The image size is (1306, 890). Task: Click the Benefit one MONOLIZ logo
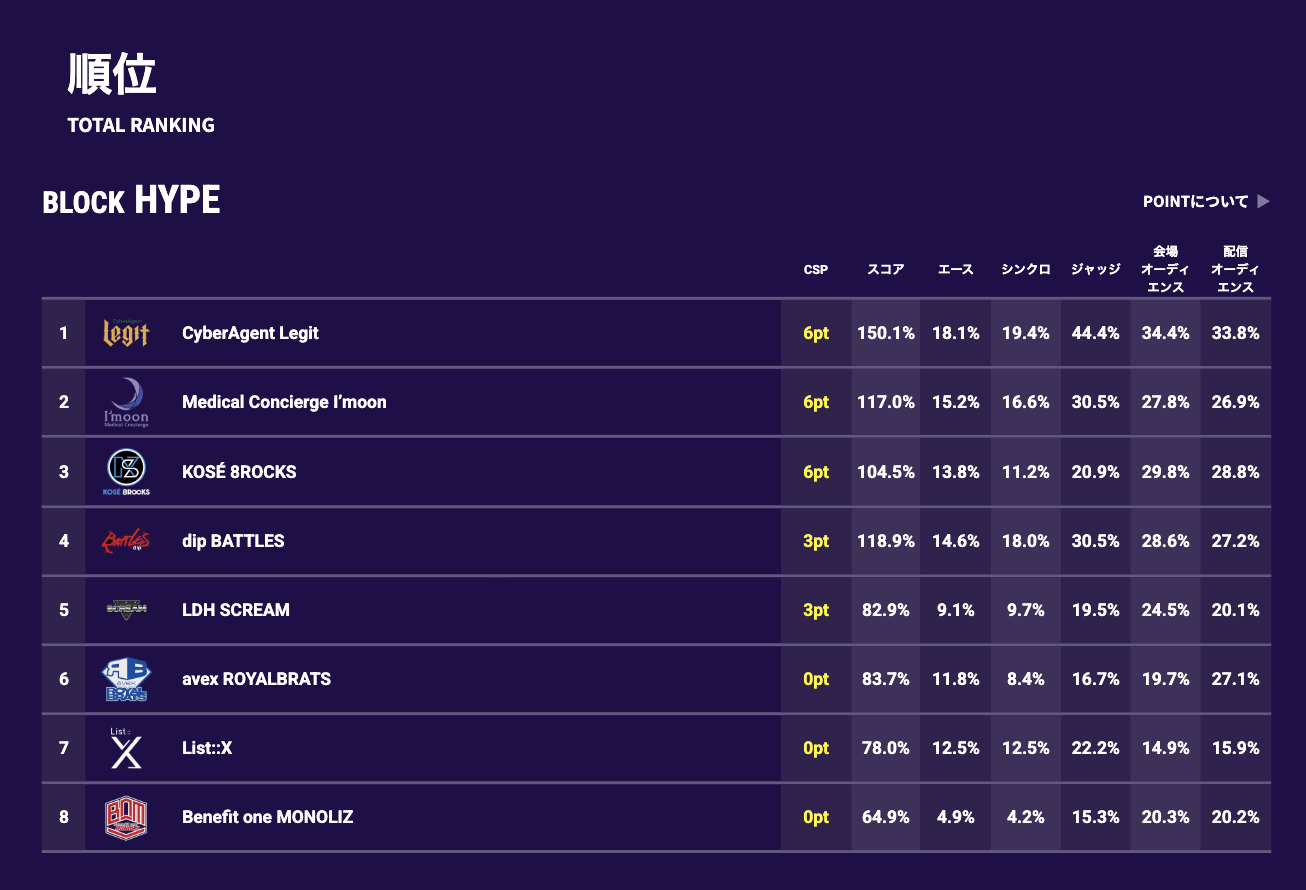(x=126, y=817)
